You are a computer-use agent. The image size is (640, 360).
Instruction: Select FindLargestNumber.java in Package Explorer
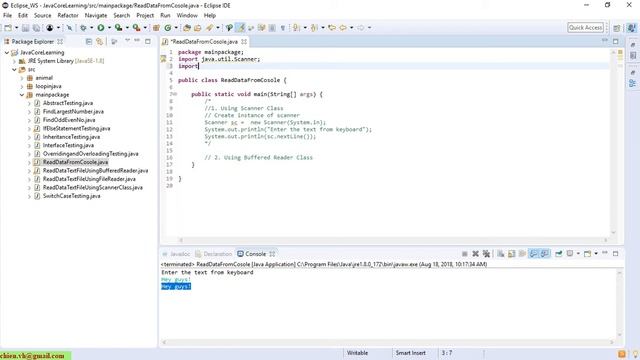pyautogui.click(x=73, y=111)
